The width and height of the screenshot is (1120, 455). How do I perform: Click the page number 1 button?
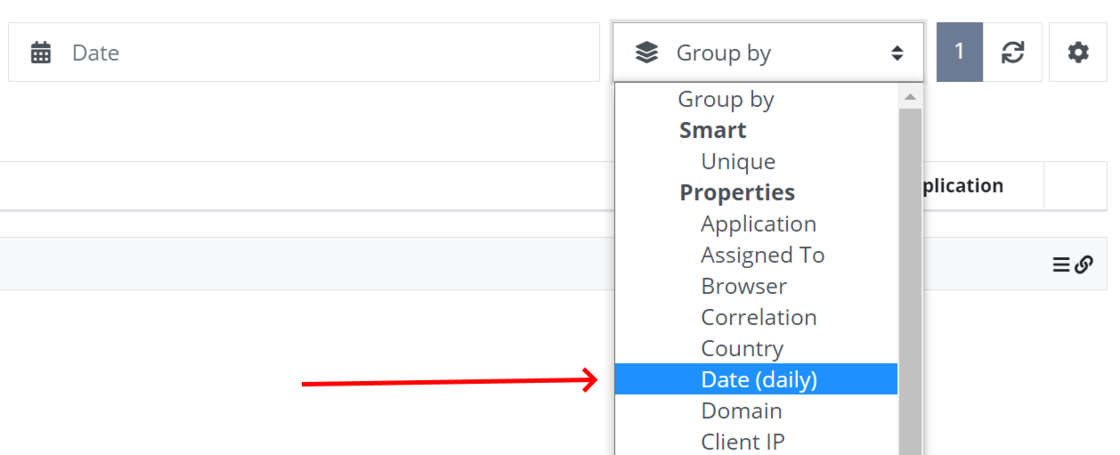pos(959,52)
